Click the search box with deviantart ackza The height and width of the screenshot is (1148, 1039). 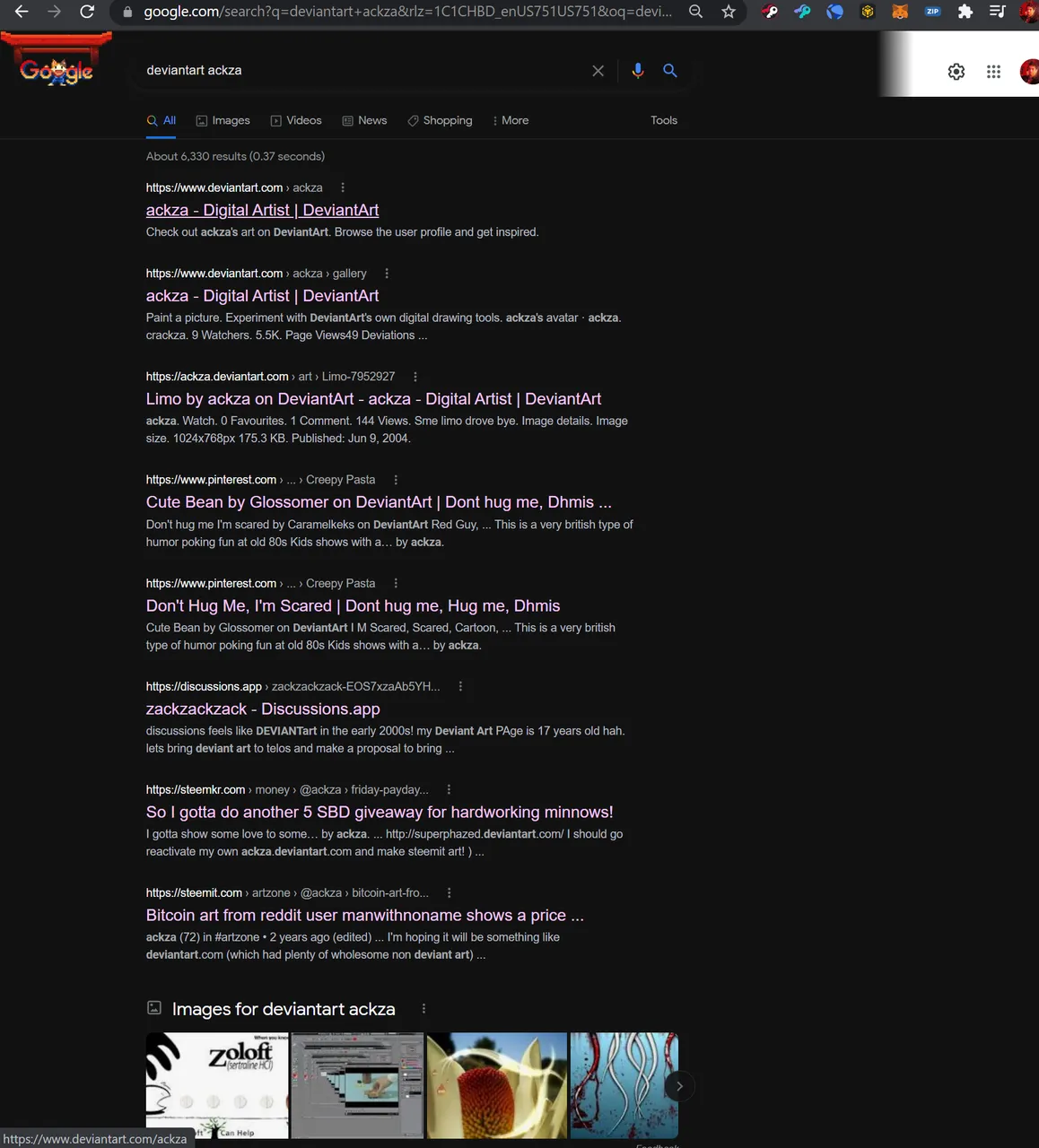[x=359, y=70]
